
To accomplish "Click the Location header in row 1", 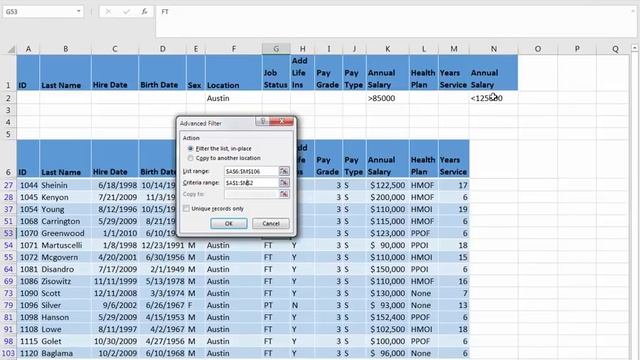I will coord(233,73).
